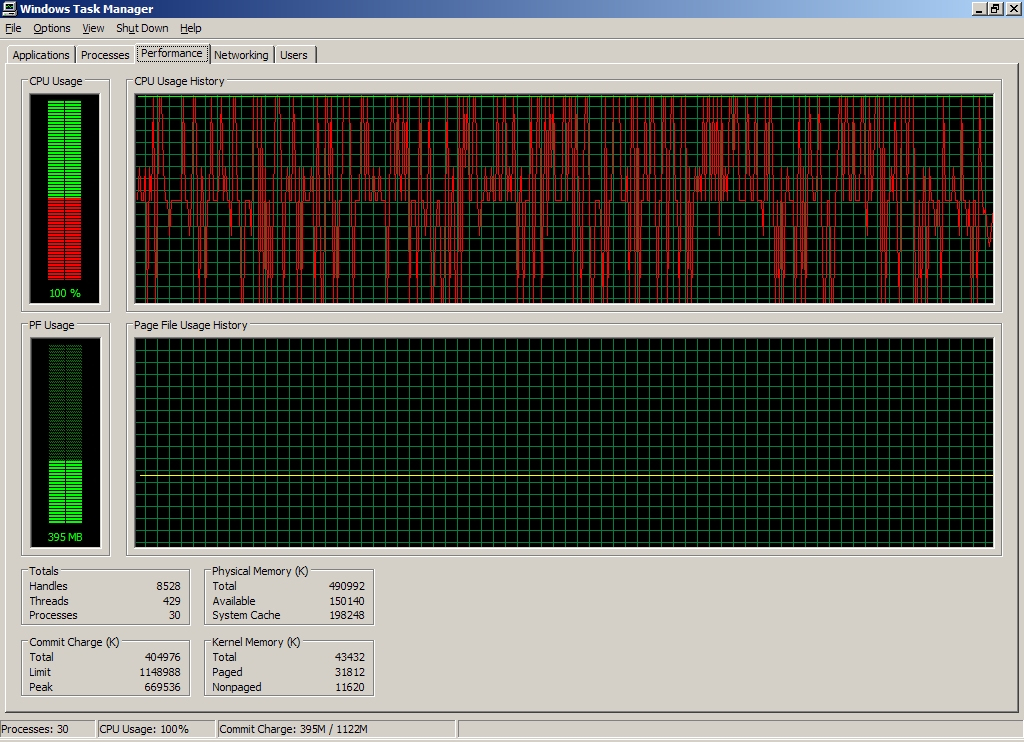Click Commit Charge Total value 404976
Viewport: 1024px width, 742px height.
pyautogui.click(x=163, y=657)
